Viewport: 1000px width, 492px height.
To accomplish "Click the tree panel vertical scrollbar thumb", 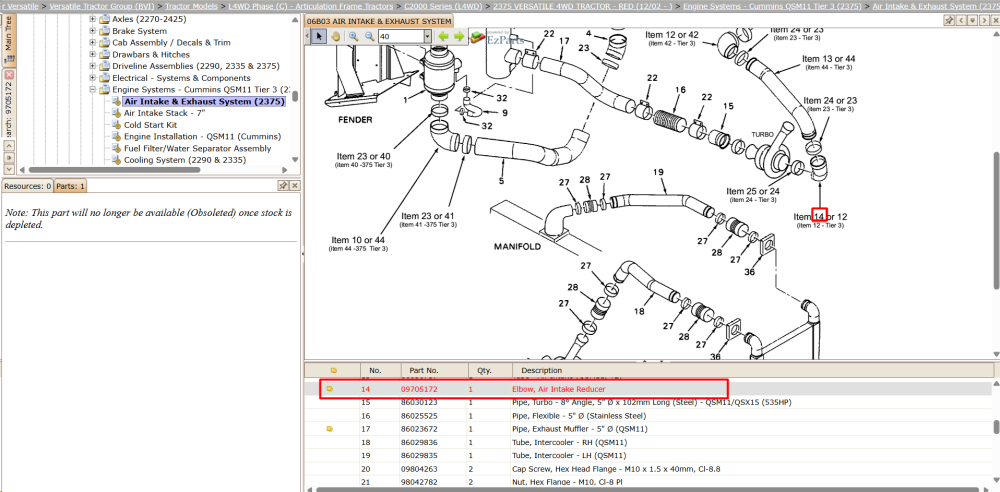I will point(295,96).
